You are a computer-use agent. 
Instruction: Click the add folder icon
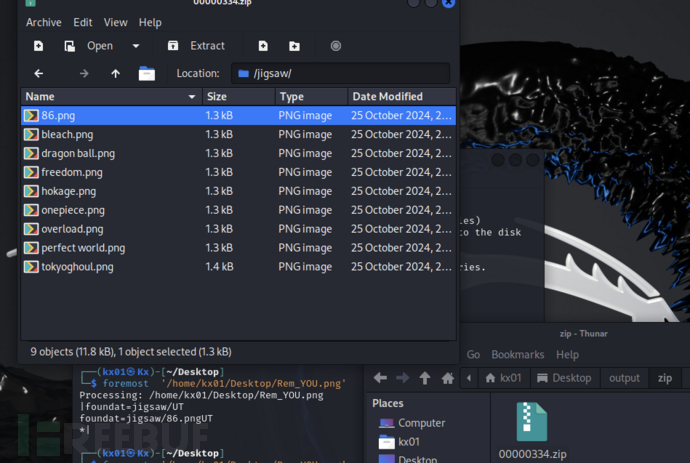[294, 46]
